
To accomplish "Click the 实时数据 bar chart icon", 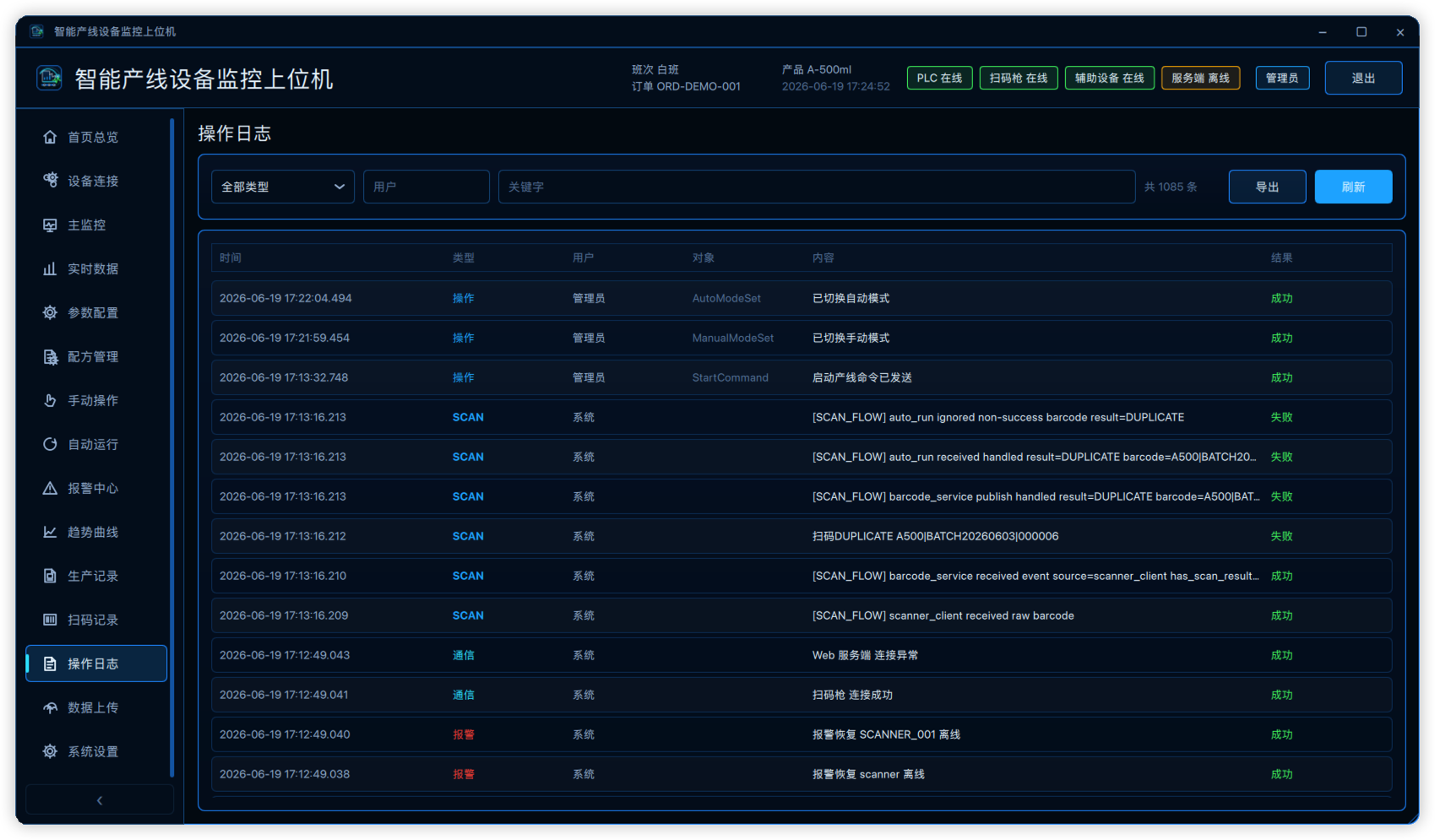I will 50,268.
